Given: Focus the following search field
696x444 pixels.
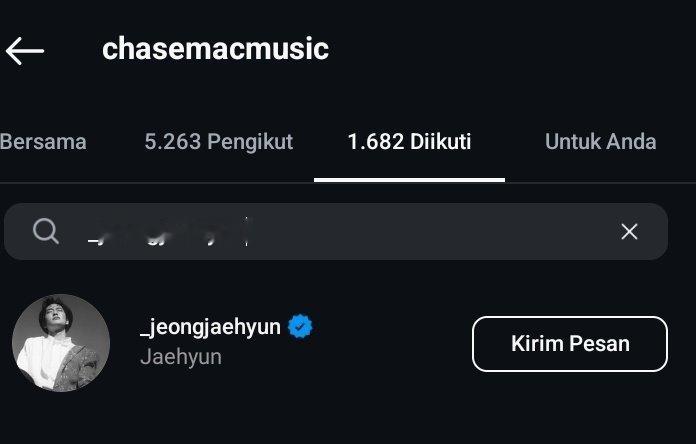Looking at the screenshot, I should point(336,231).
